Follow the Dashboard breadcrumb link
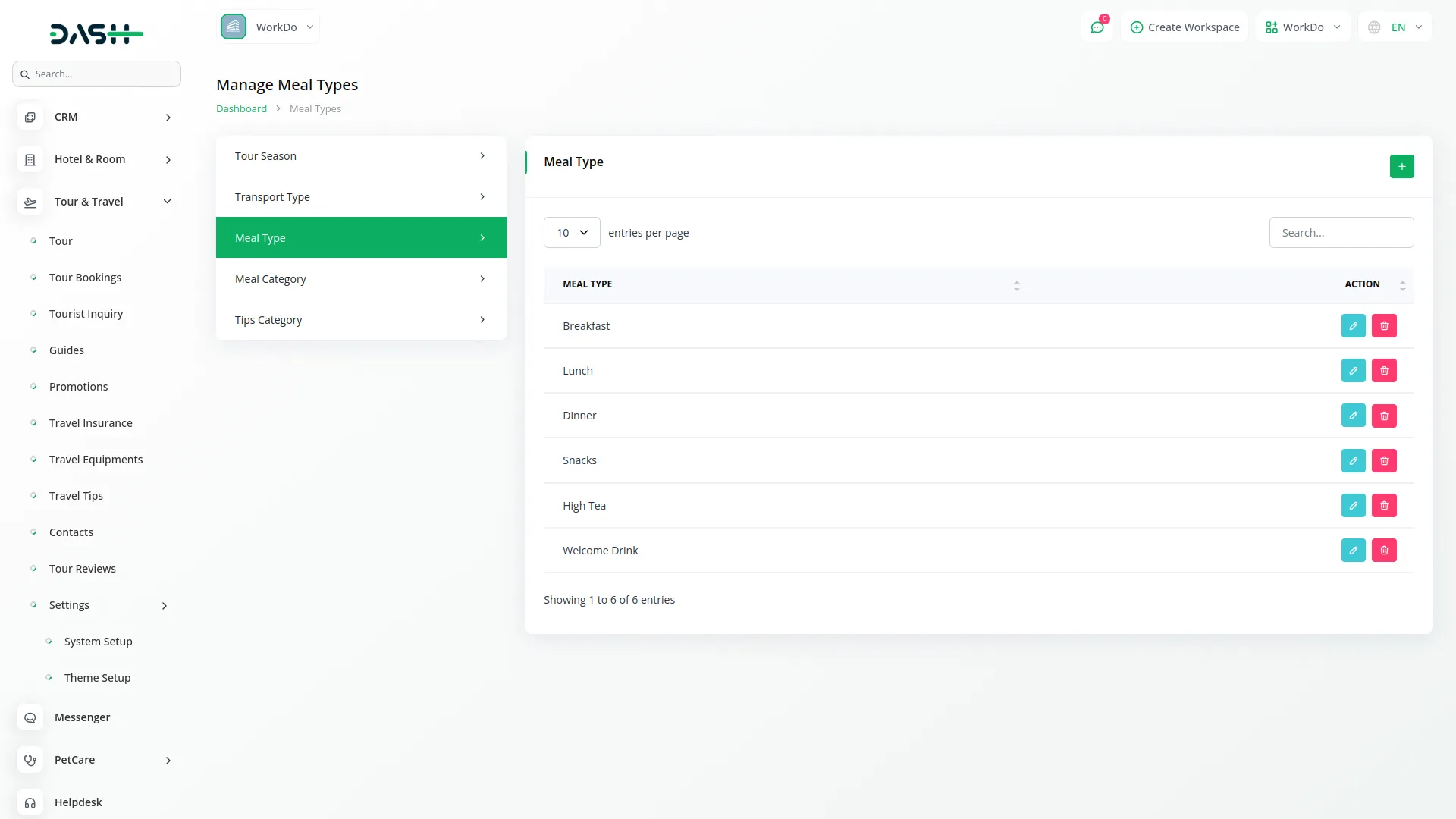Image resolution: width=1456 pixels, height=819 pixels. (241, 109)
